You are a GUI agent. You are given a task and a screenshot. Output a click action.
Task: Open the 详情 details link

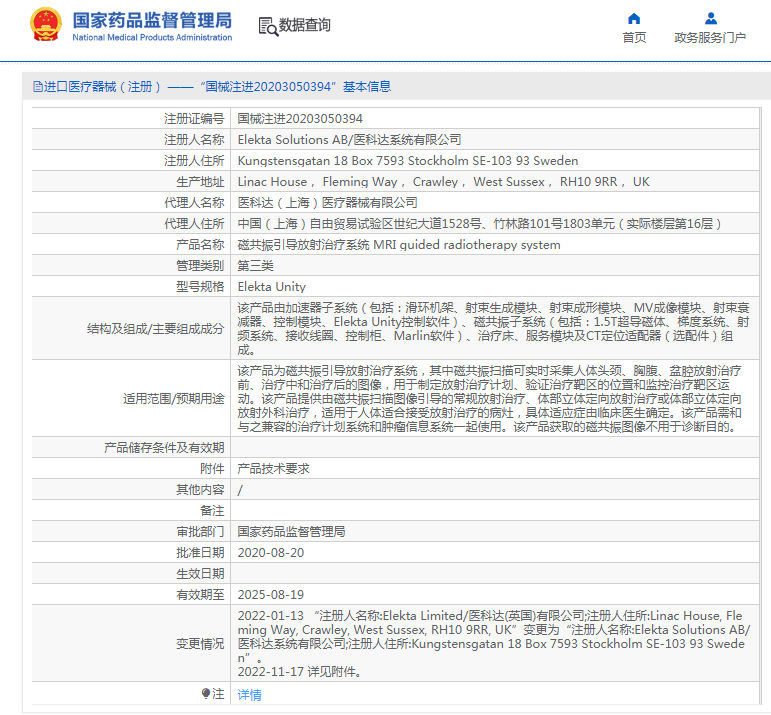(249, 695)
